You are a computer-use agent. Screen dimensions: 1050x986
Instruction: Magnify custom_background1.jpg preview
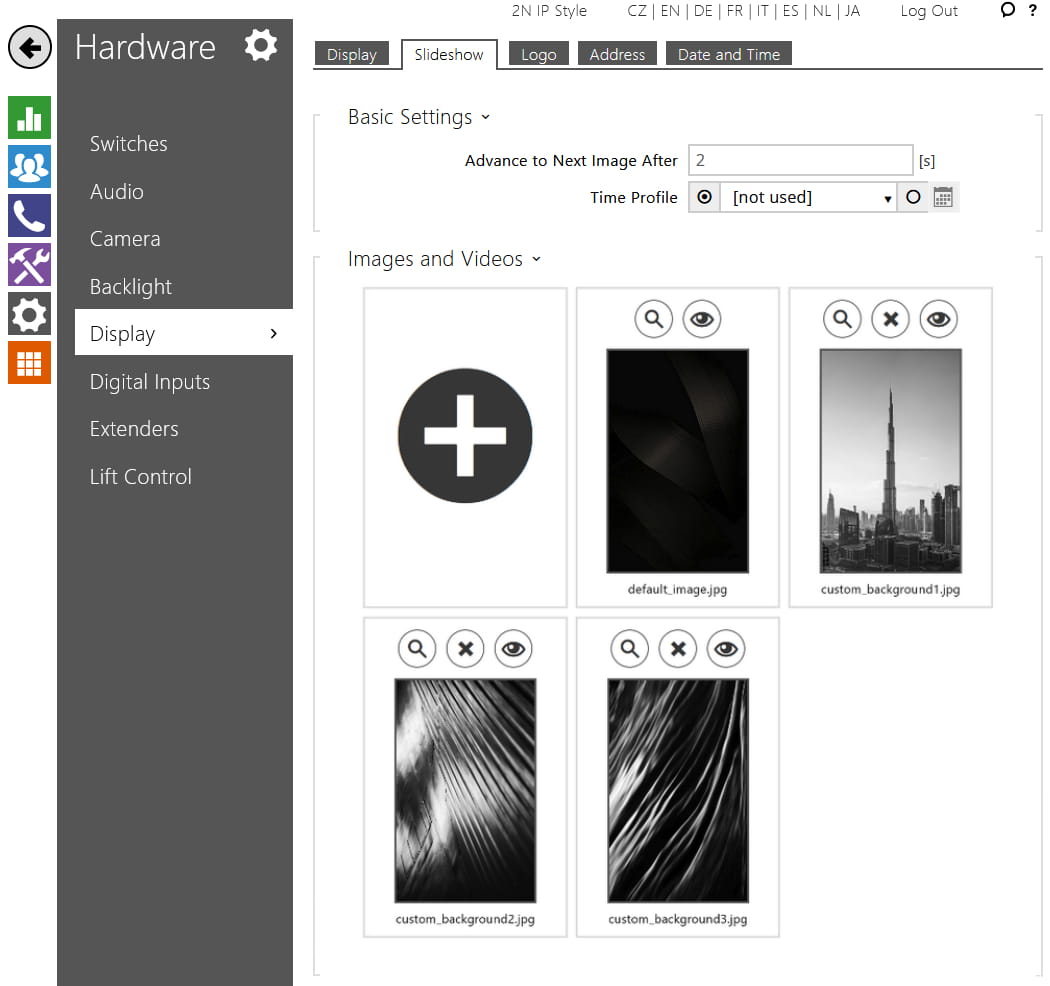[x=842, y=319]
